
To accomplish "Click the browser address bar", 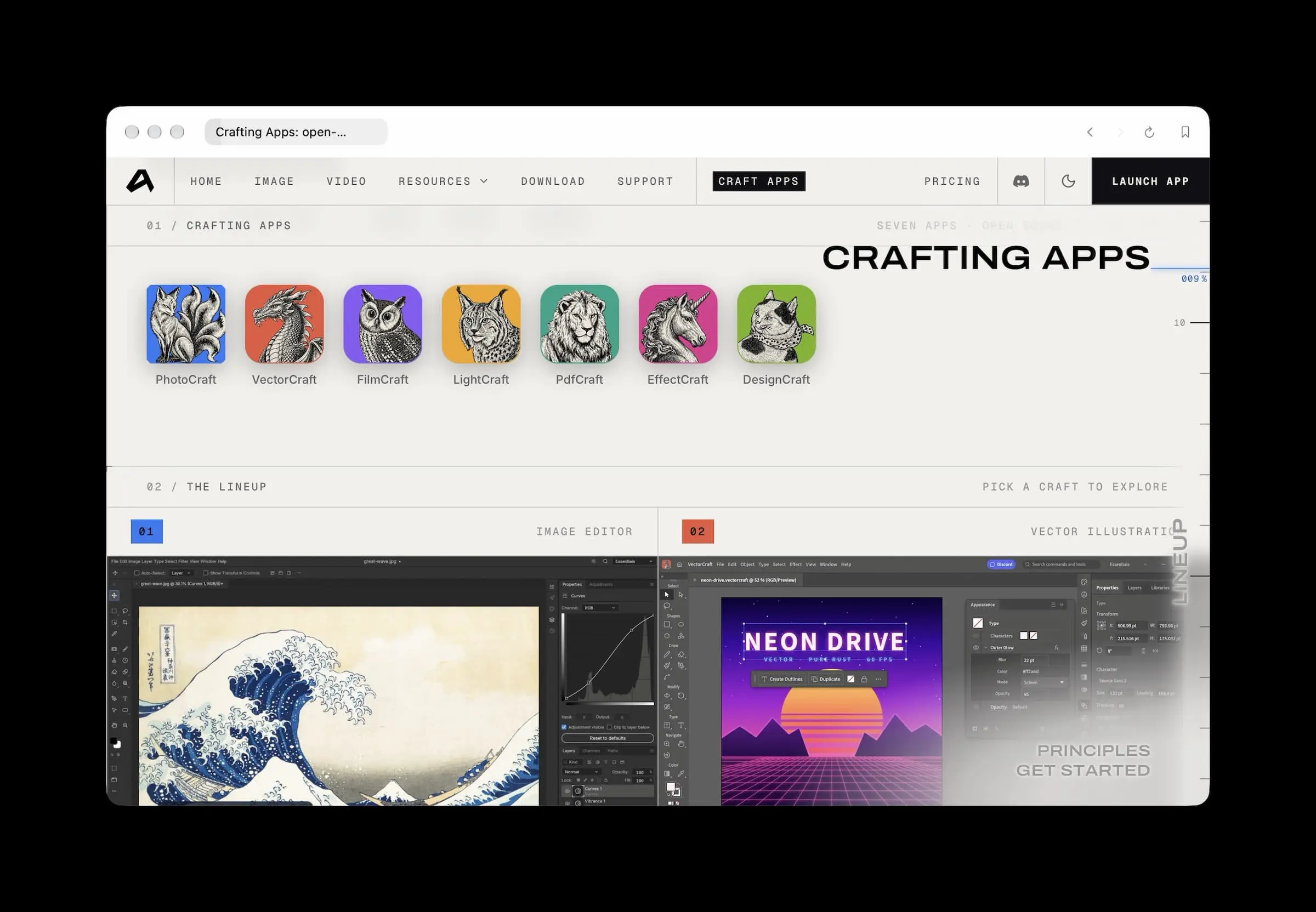I will coord(296,132).
